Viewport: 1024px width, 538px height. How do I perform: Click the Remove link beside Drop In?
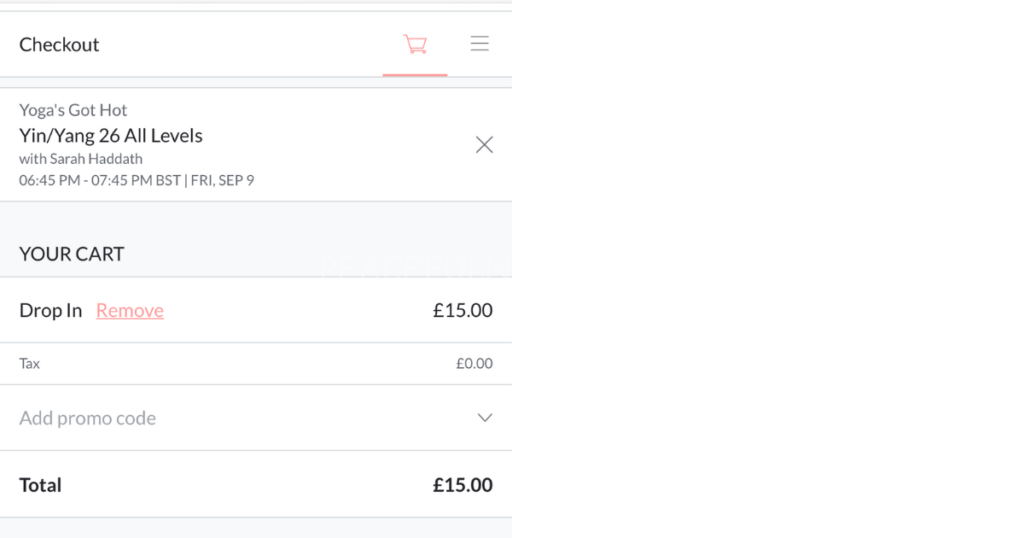(130, 311)
